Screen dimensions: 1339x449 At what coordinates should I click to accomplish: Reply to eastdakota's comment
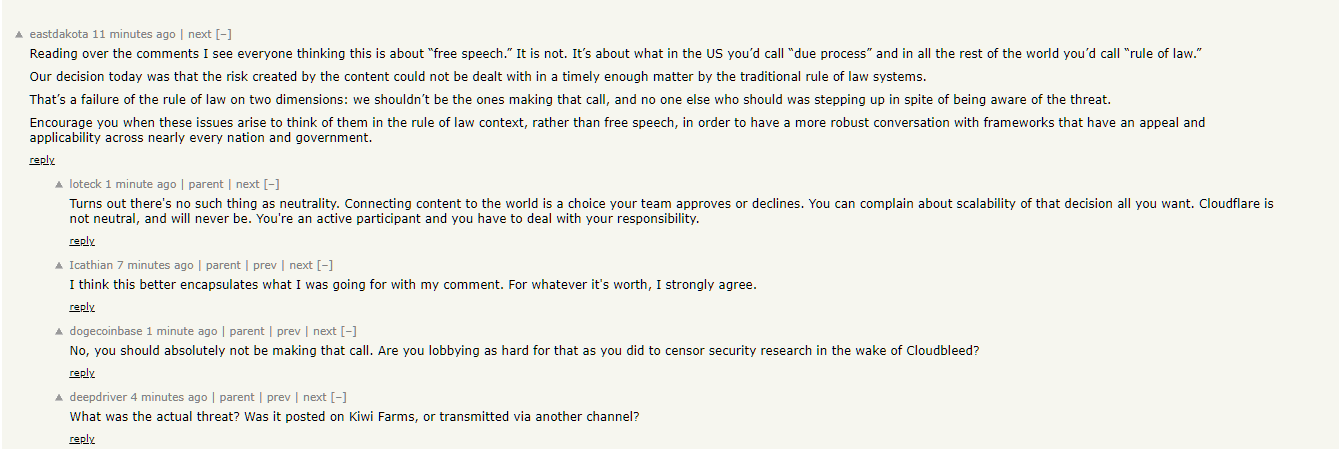click(x=42, y=160)
